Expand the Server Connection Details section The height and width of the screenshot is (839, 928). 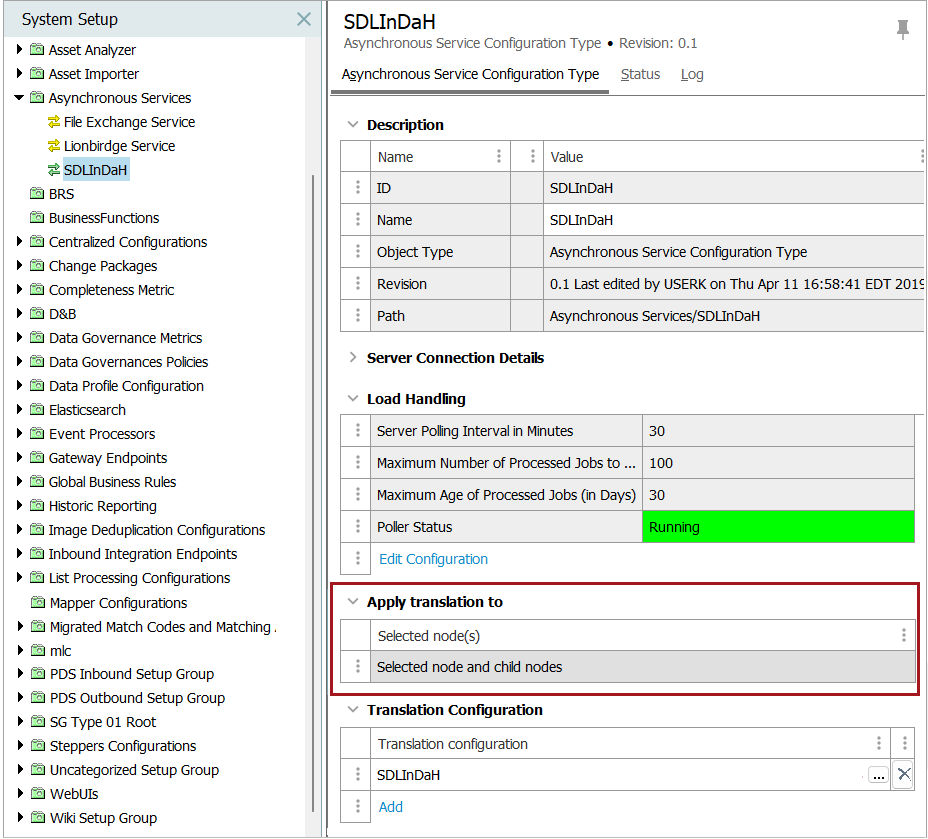click(x=352, y=358)
